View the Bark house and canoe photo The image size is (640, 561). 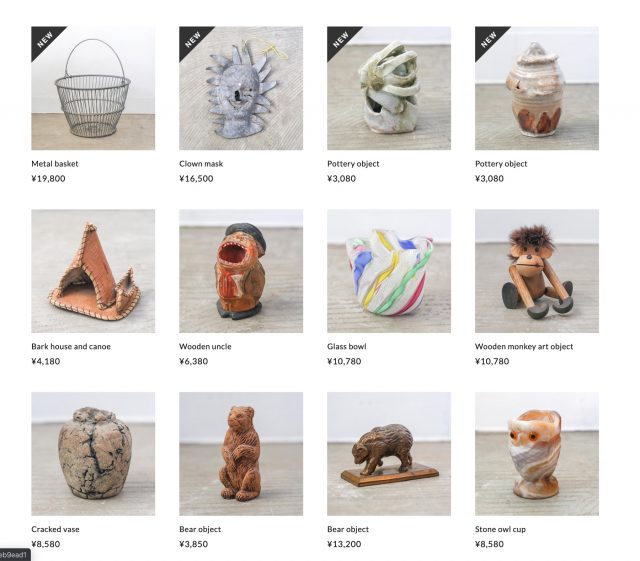tap(93, 271)
